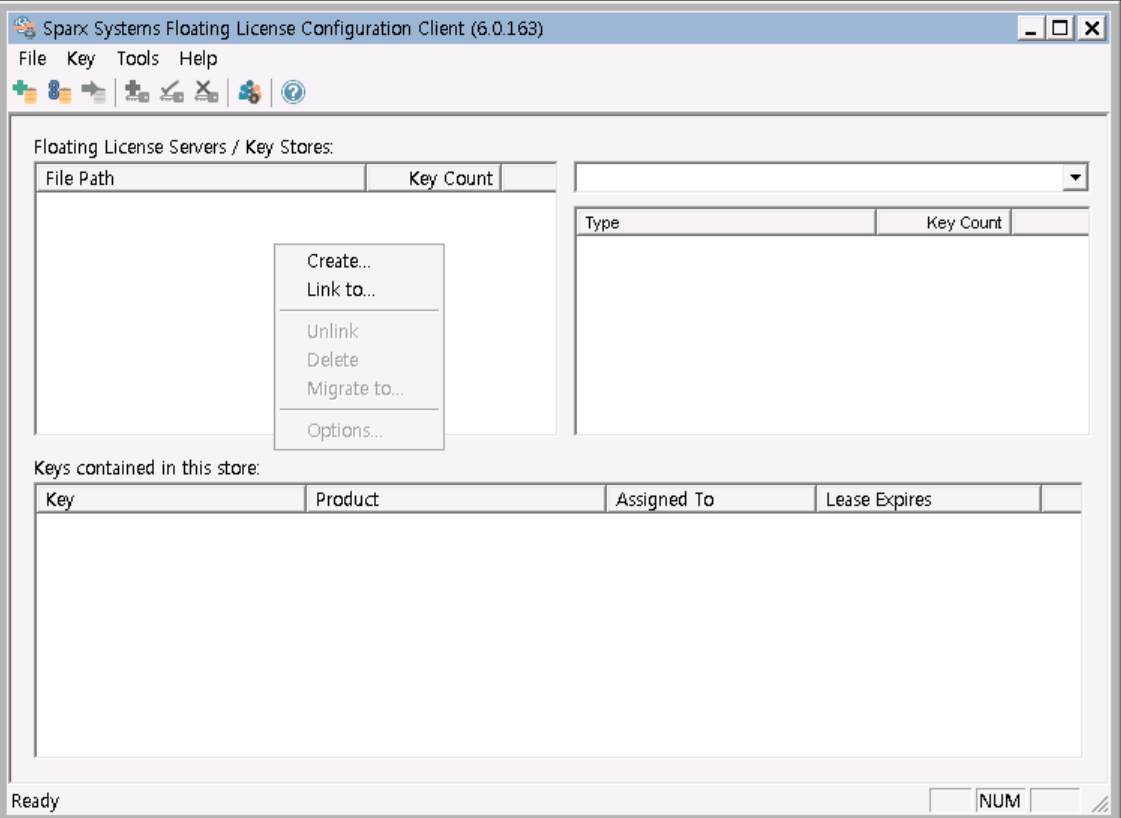The image size is (1121, 818).
Task: Click the NUM indicator in status bar
Action: click(x=999, y=801)
